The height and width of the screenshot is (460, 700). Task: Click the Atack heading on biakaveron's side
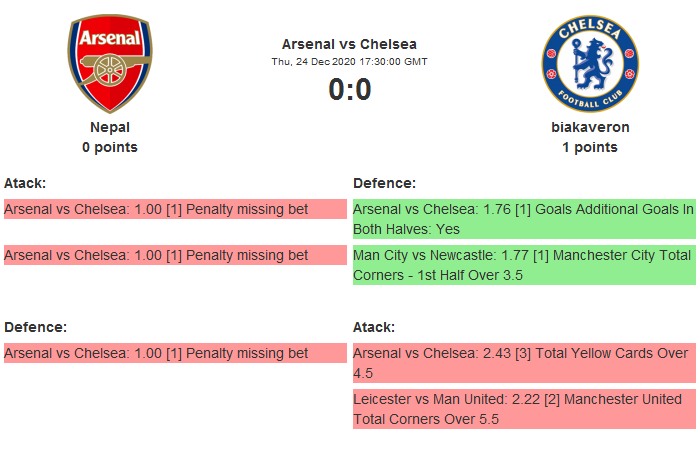tap(374, 327)
